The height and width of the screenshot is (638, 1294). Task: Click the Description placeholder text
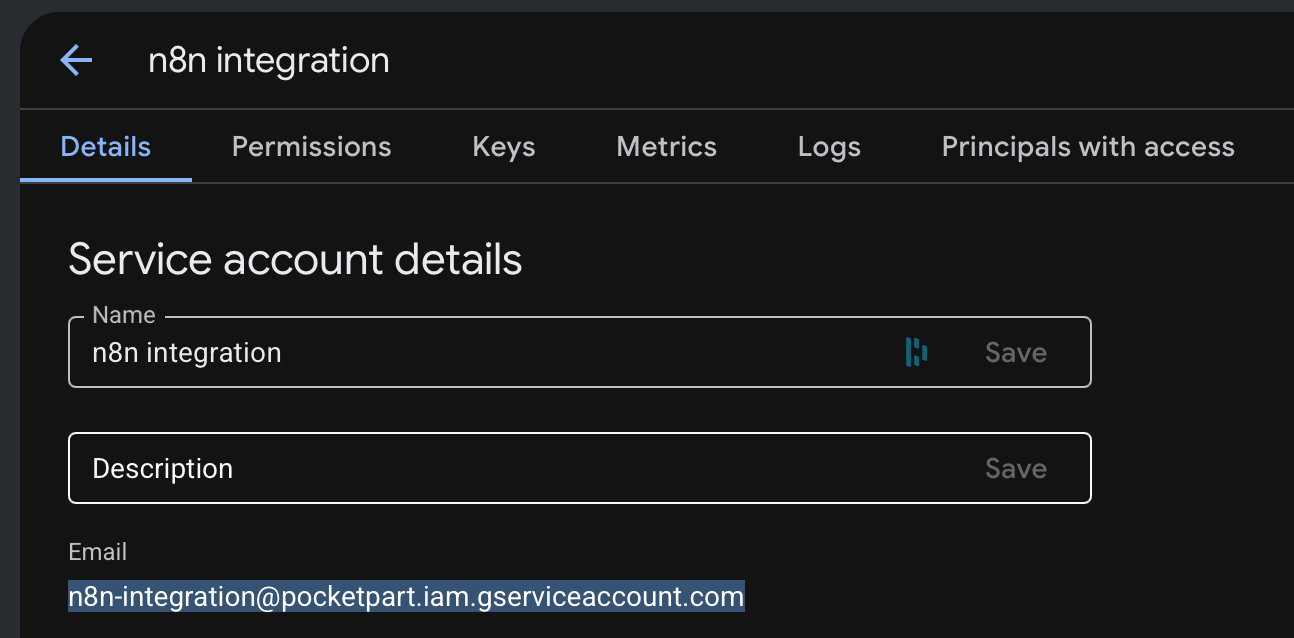[163, 469]
